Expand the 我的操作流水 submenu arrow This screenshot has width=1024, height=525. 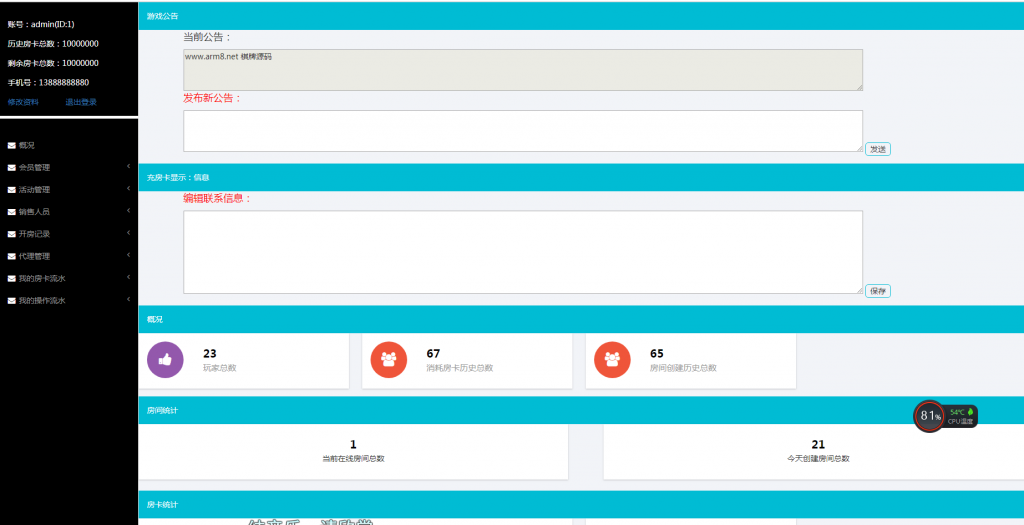click(x=129, y=300)
